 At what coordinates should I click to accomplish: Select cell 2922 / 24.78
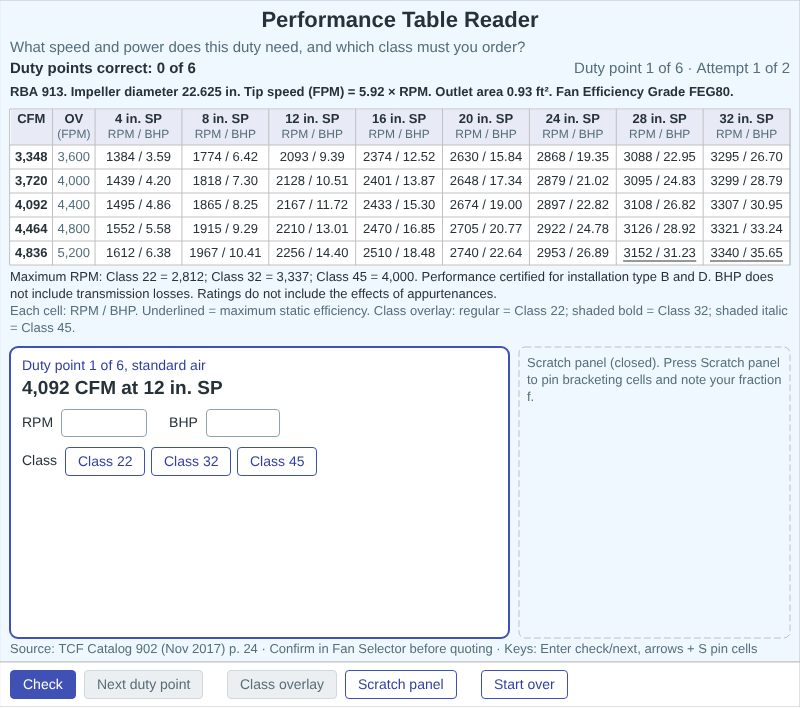[x=572, y=229]
